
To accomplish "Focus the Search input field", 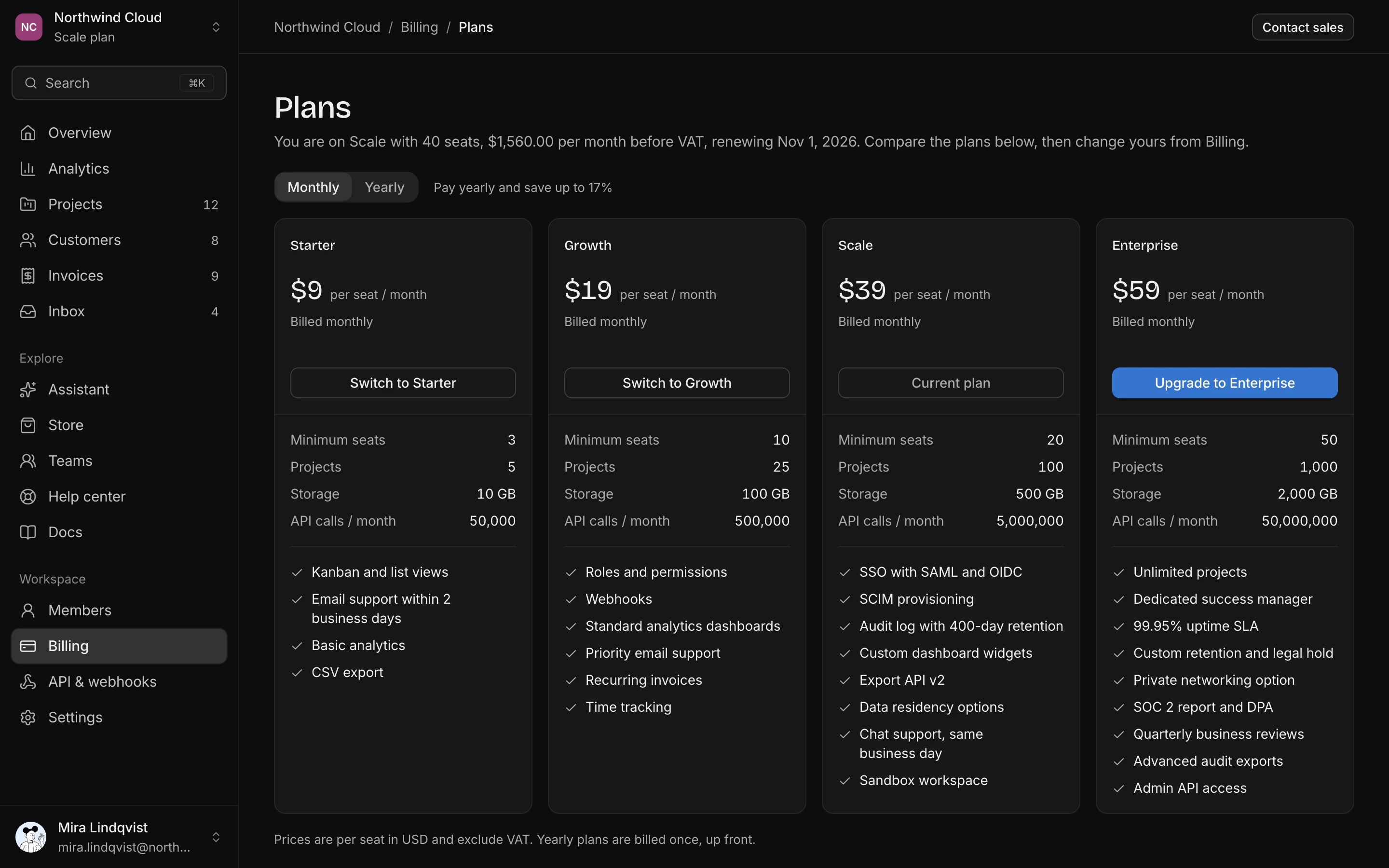I will (x=119, y=83).
